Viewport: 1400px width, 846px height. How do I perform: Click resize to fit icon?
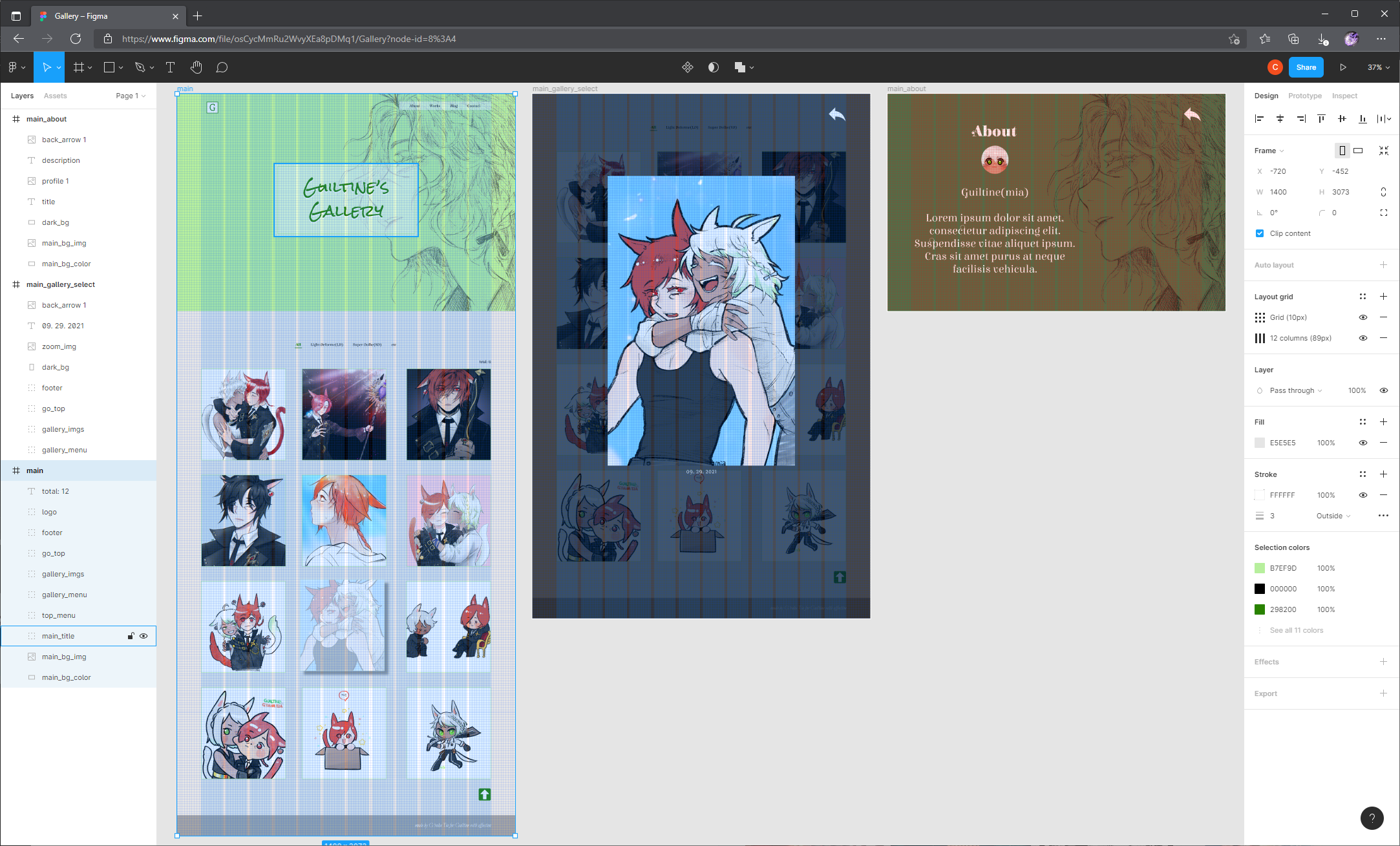1383,151
